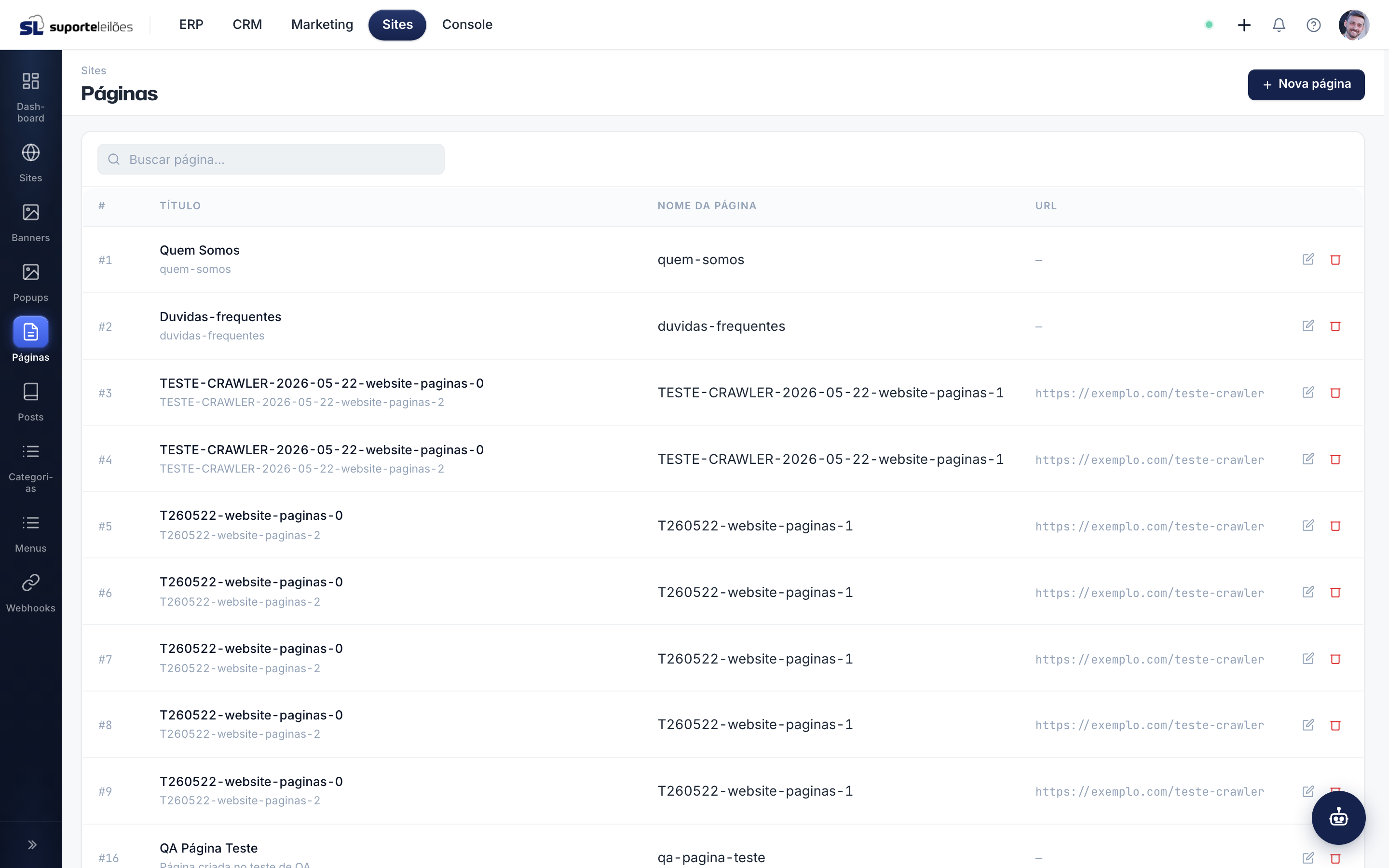Screen dimensions: 1389x868
Task: Delete page row #7
Action: point(1335,659)
